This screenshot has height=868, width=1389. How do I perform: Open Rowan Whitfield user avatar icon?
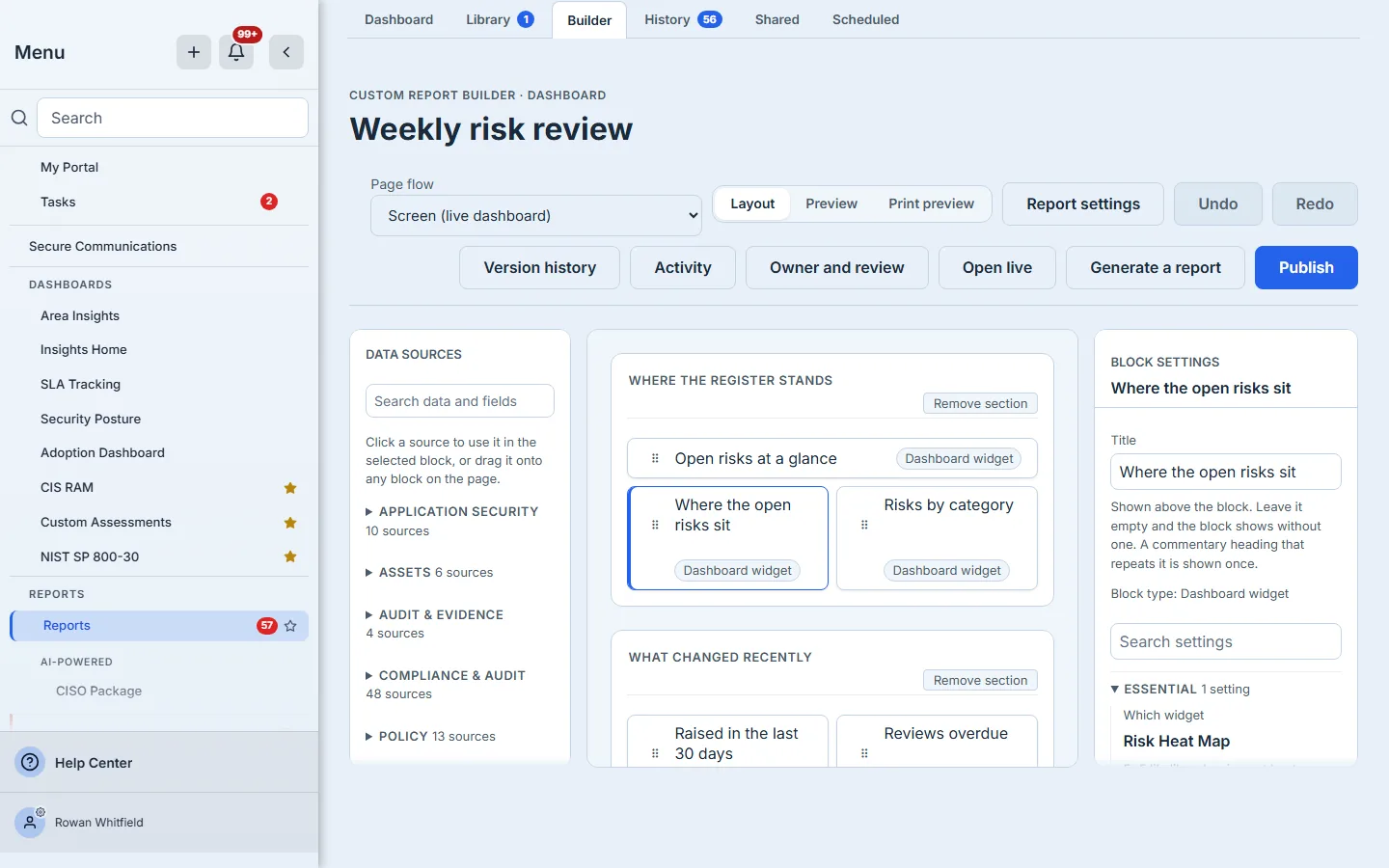[30, 823]
